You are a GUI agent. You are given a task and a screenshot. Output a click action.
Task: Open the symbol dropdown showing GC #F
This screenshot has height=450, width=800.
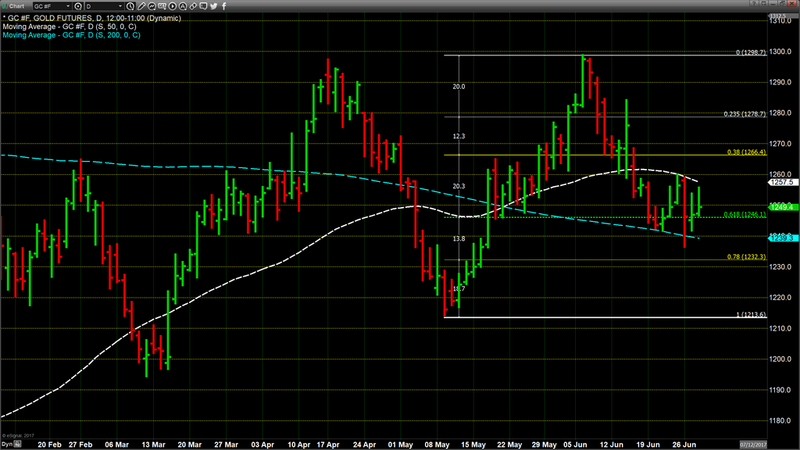[52, 6]
